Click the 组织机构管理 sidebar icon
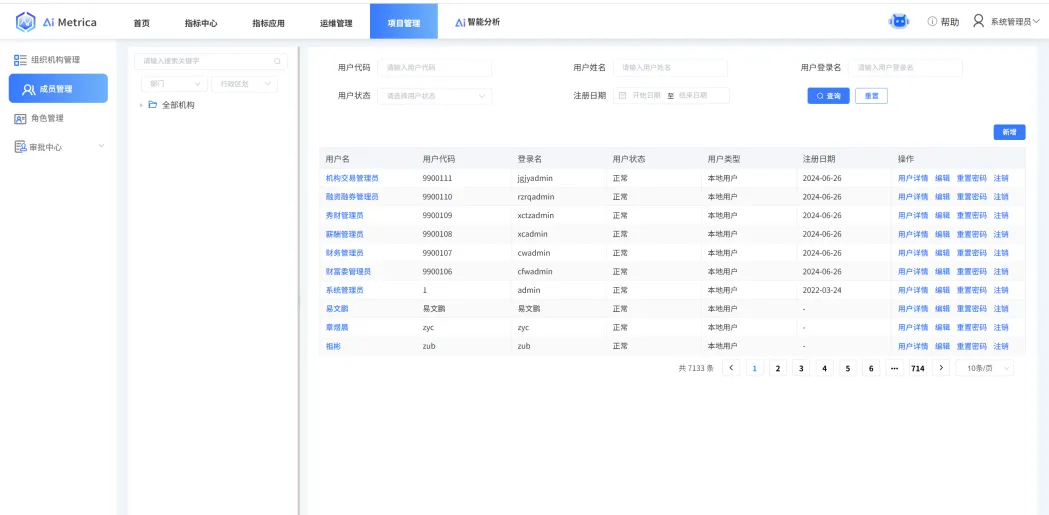The image size is (1049, 515). click(20, 60)
